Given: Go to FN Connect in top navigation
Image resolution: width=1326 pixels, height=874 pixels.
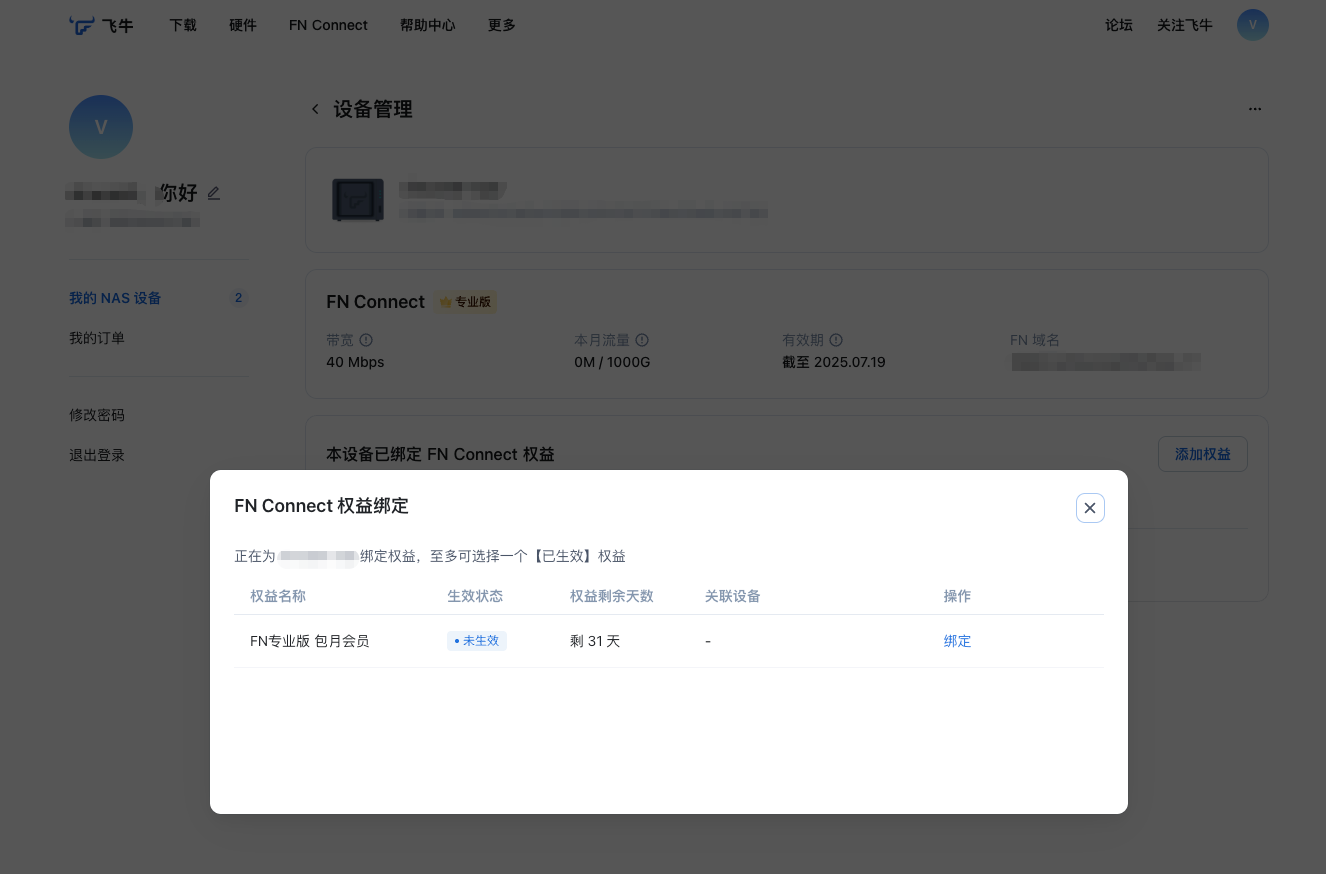Looking at the screenshot, I should [328, 25].
